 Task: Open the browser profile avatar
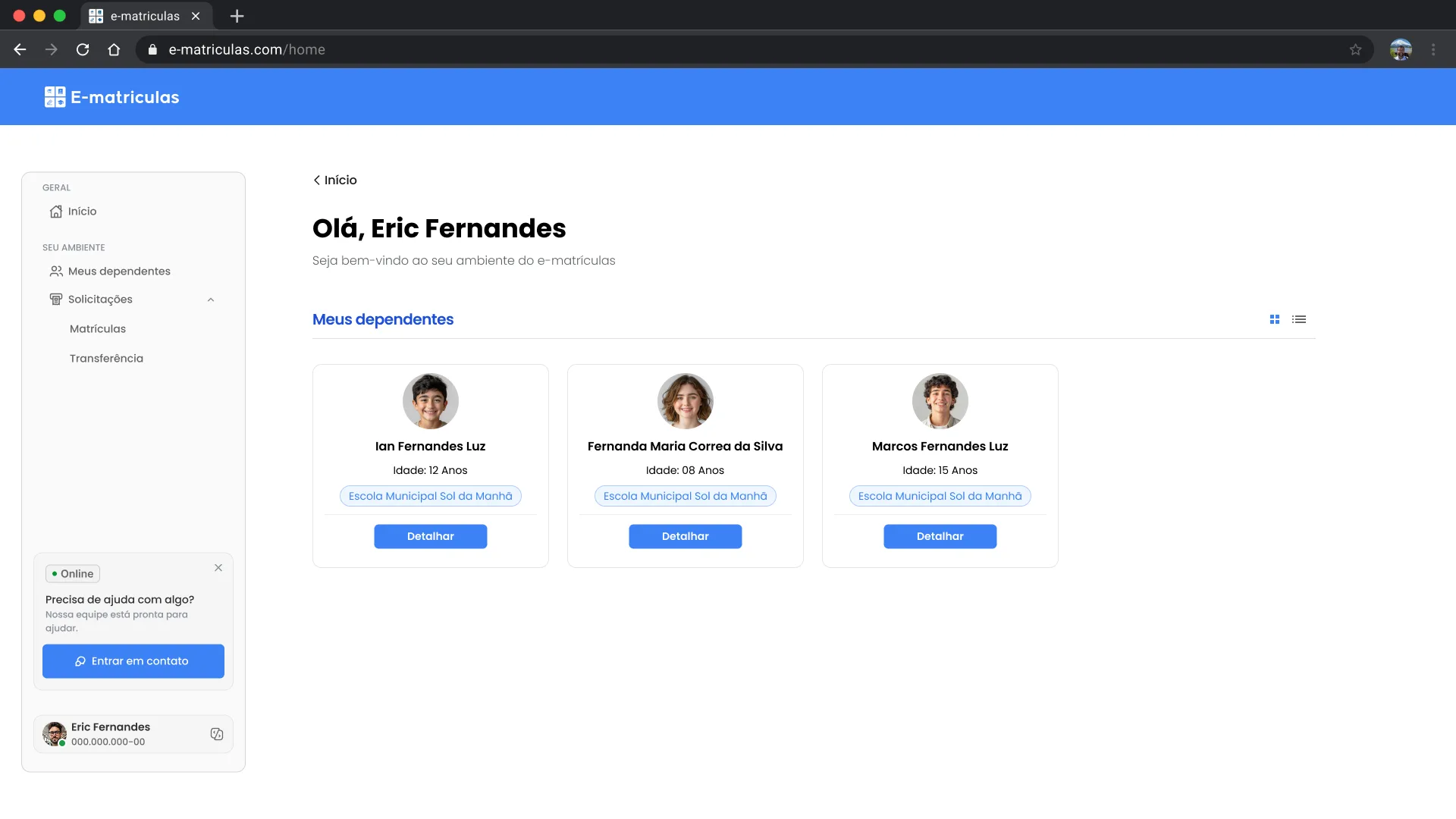(1401, 49)
